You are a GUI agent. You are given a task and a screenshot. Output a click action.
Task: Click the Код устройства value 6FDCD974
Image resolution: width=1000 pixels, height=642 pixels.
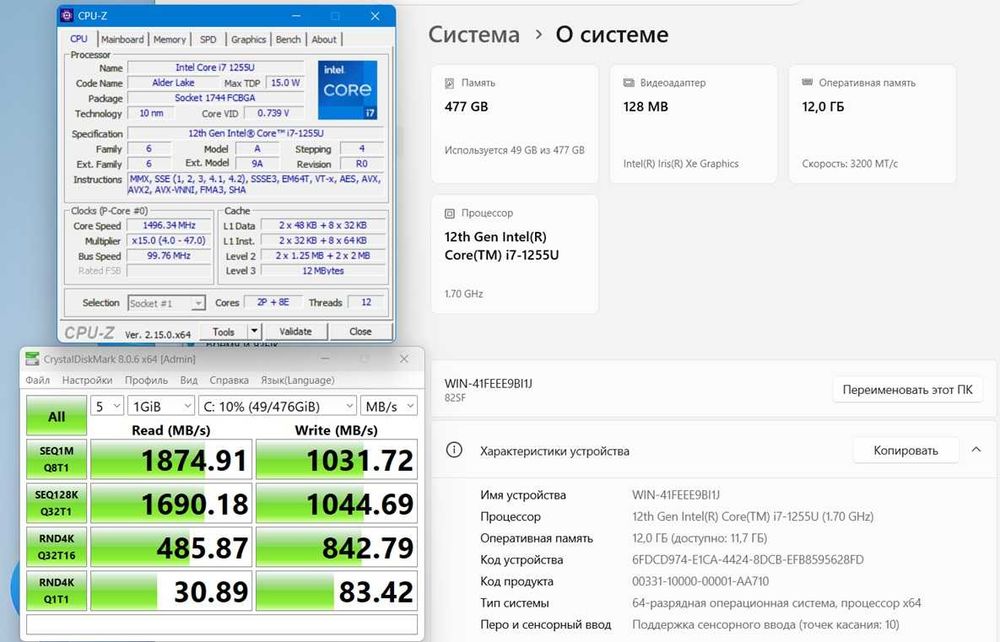click(747, 560)
